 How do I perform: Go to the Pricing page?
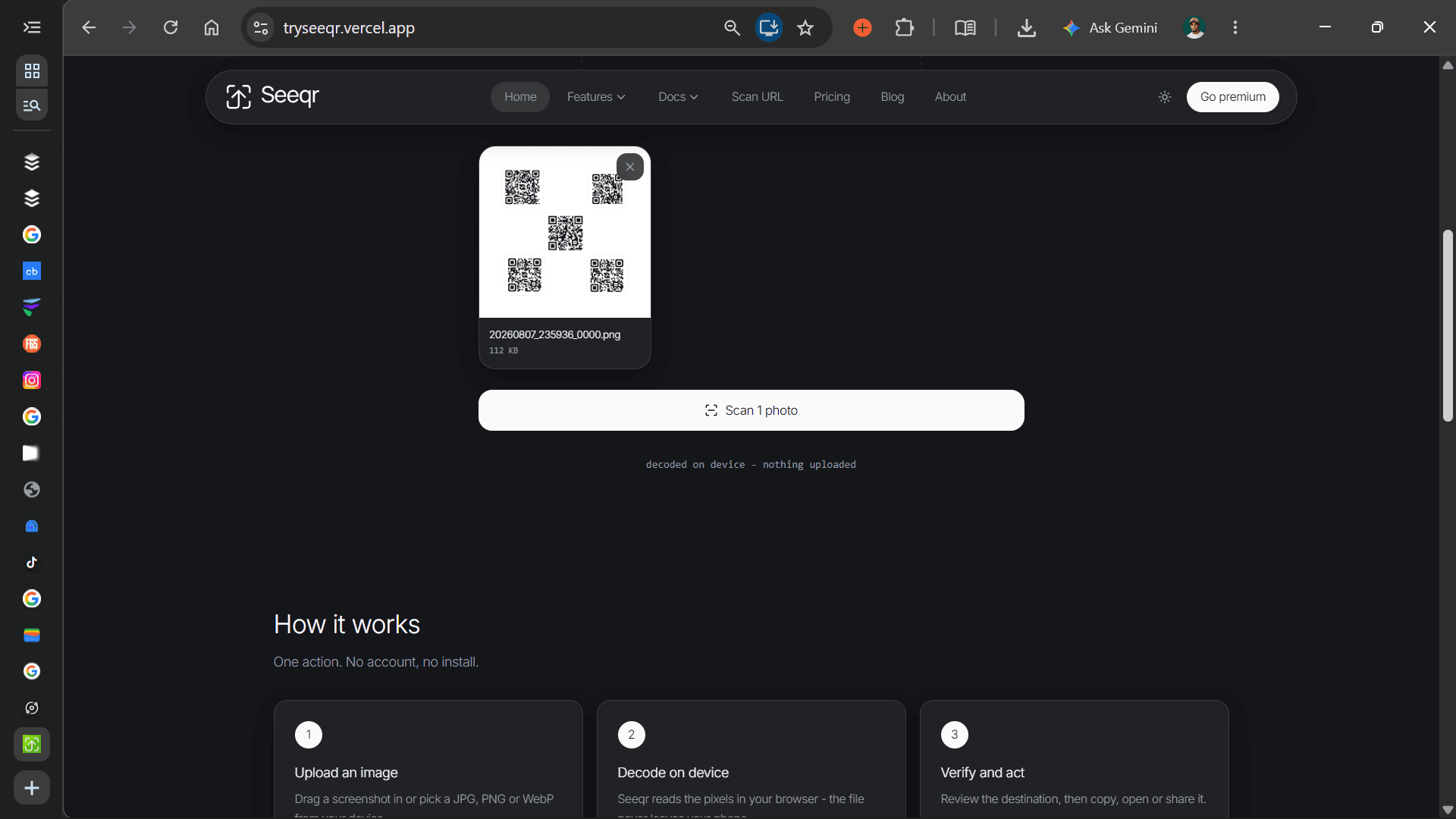(x=832, y=97)
